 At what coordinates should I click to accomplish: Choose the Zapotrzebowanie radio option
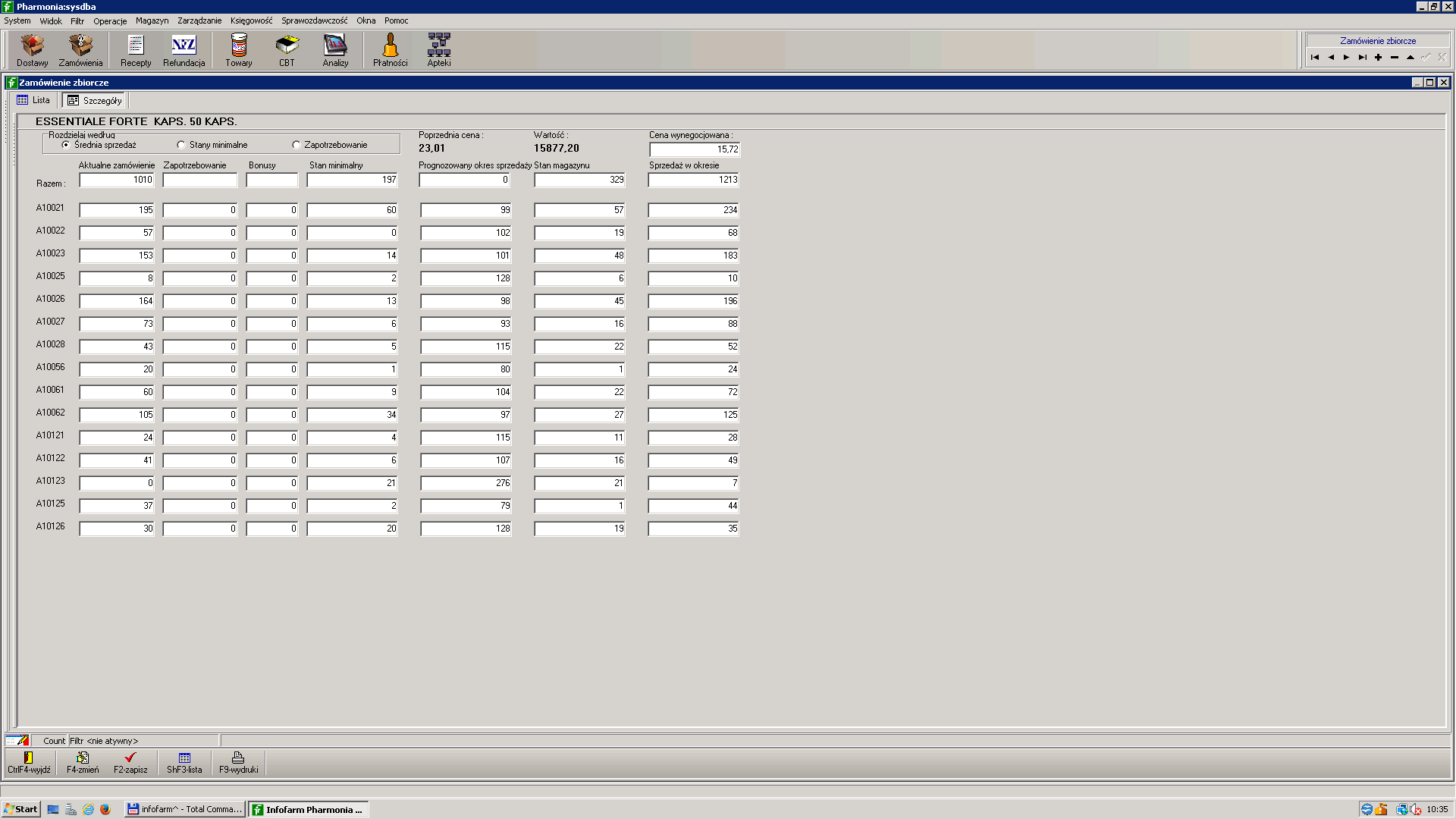297,145
